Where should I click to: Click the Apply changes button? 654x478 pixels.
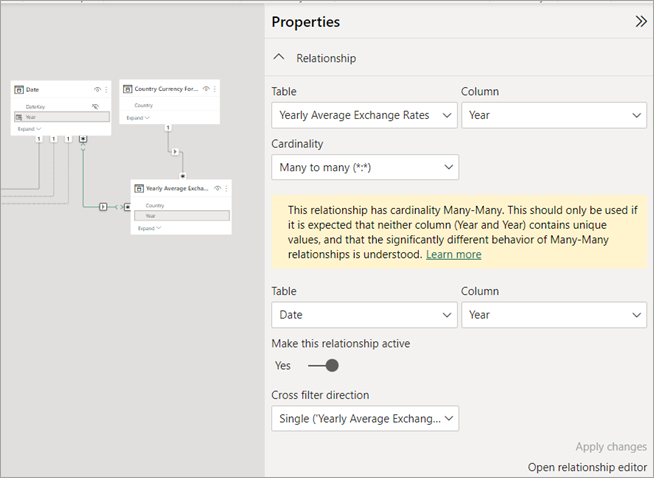(x=610, y=447)
